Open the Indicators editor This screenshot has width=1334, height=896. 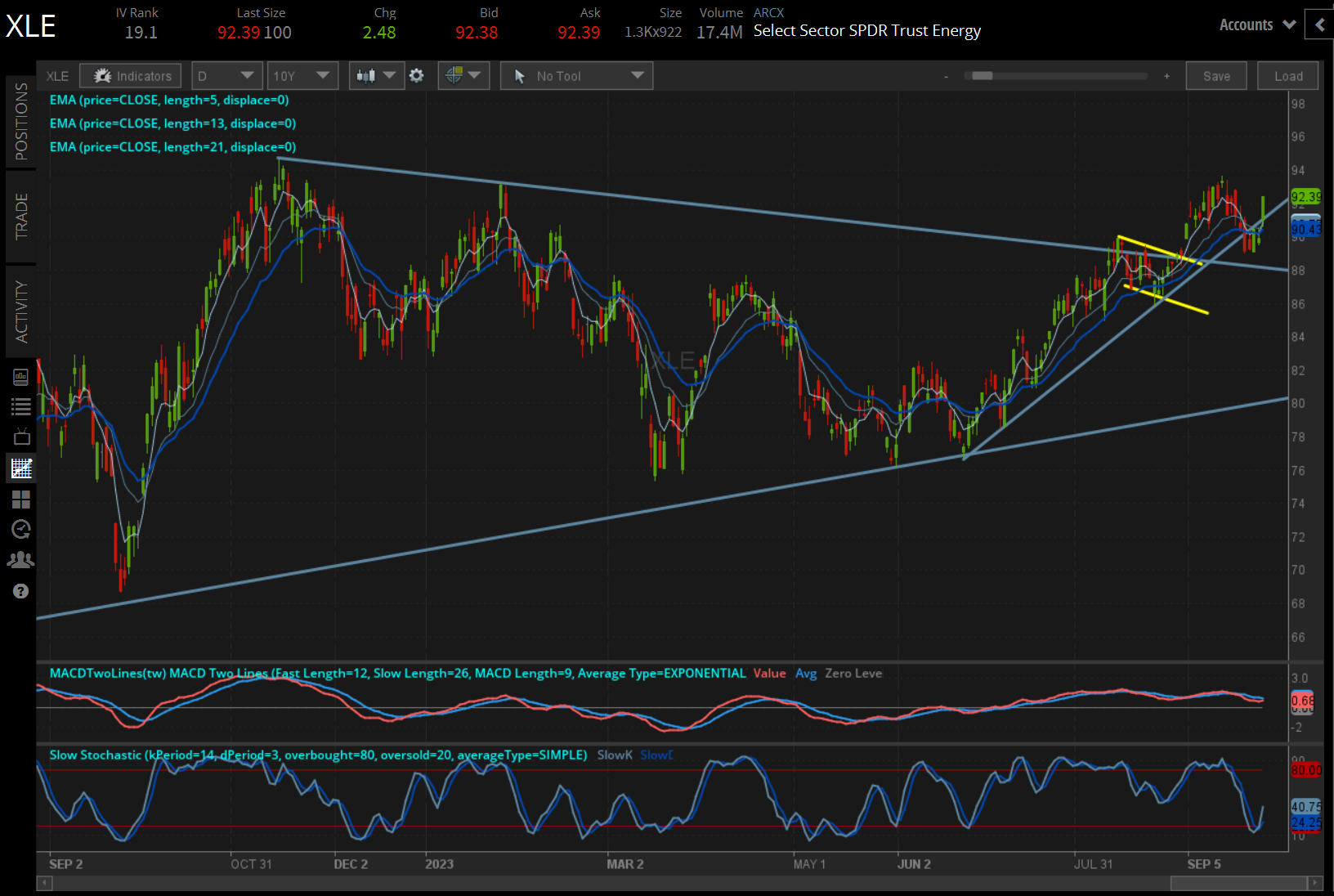[130, 75]
